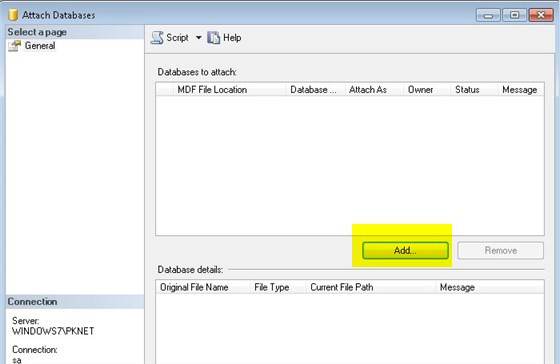
Task: Click the Connection section header
Action: [75, 302]
